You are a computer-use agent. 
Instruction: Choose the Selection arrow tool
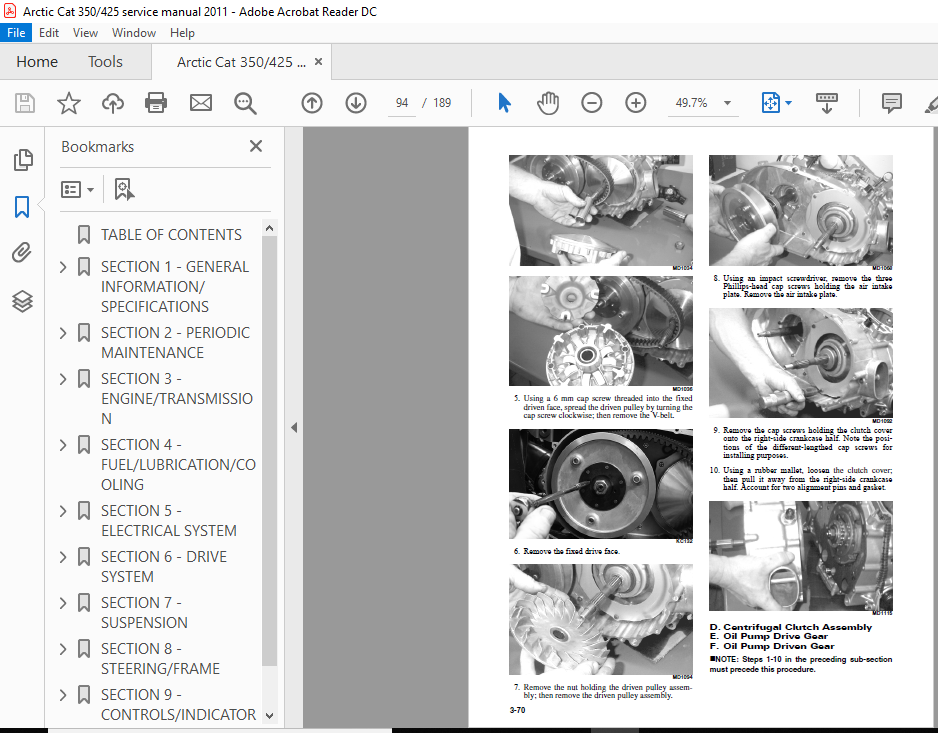pos(504,103)
